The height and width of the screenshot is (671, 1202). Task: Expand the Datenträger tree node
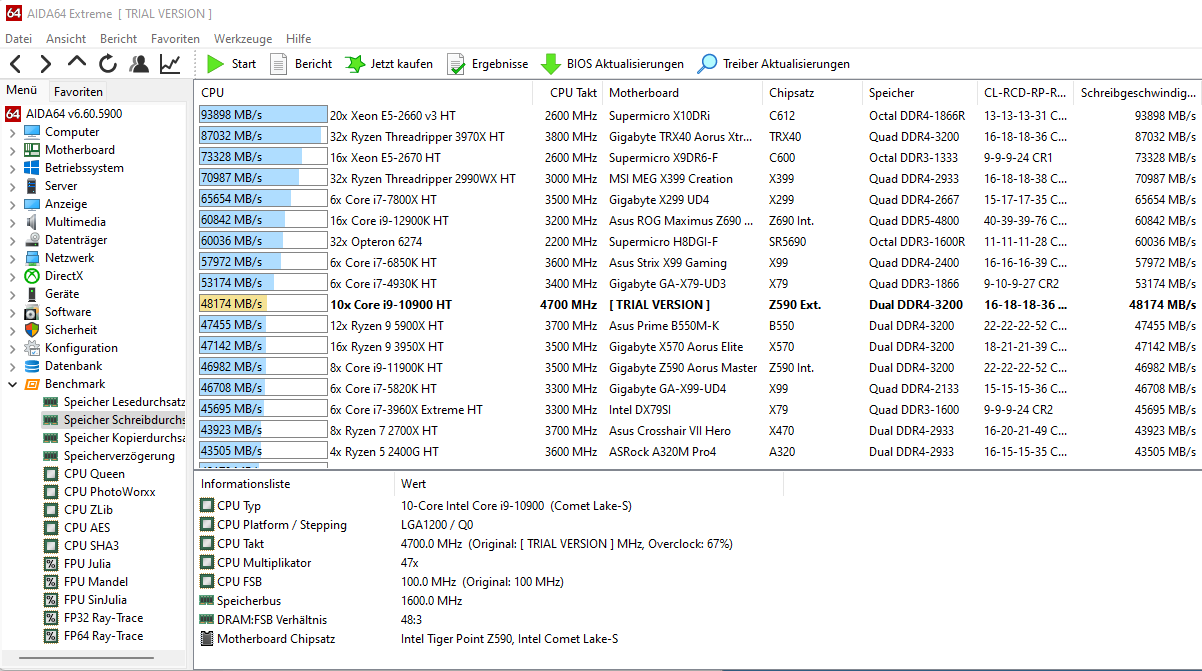pyautogui.click(x=12, y=240)
